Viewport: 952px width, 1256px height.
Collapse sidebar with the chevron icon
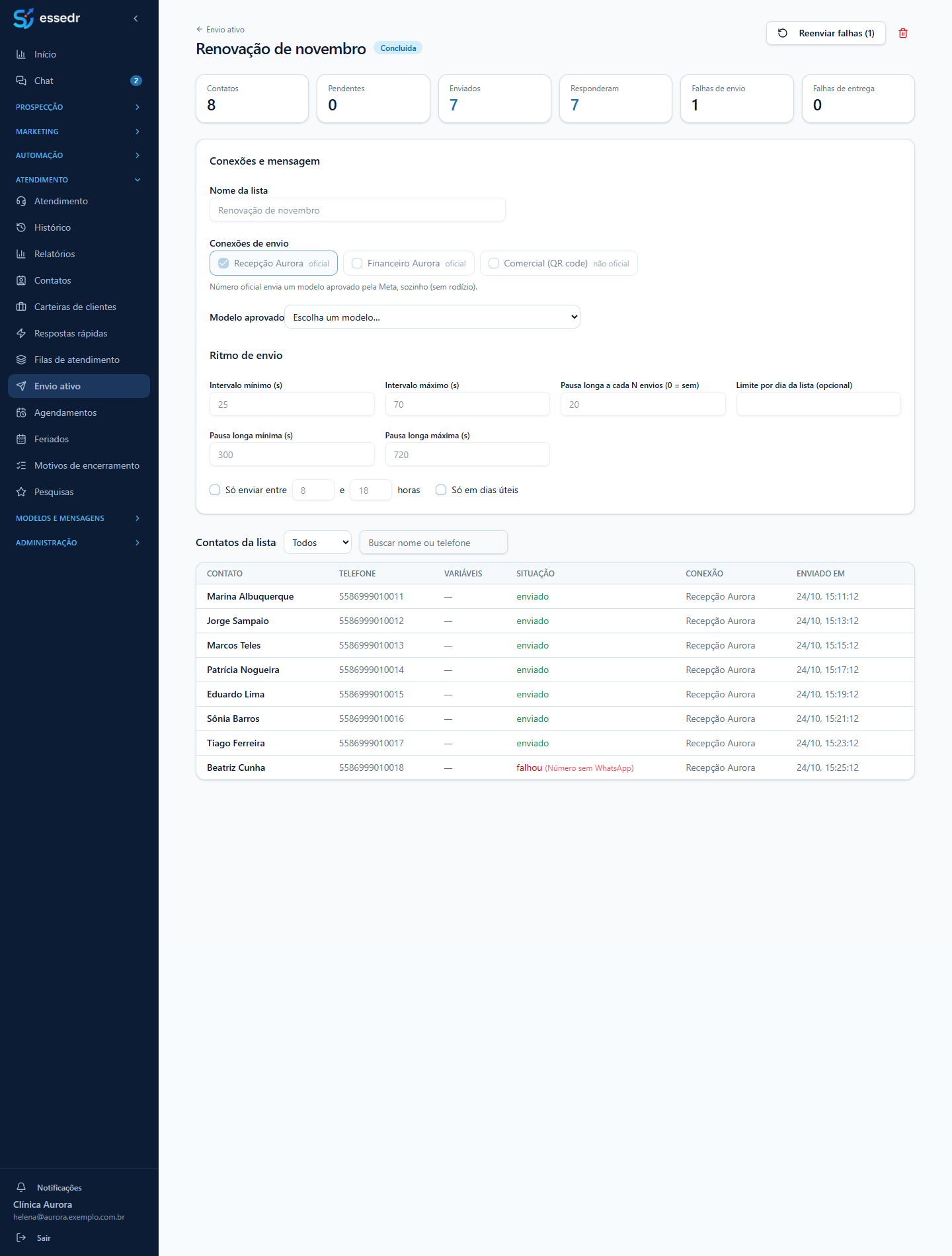coord(136,19)
